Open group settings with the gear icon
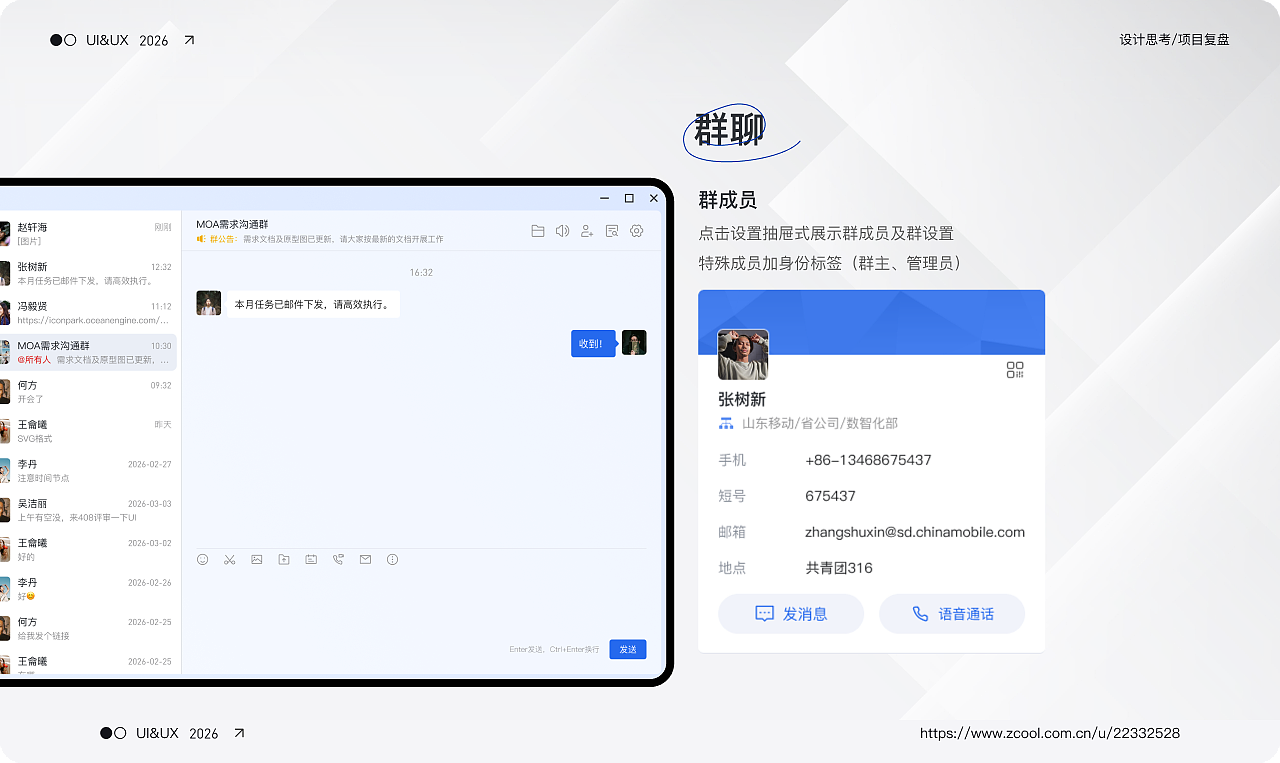This screenshot has height=763, width=1280. tap(636, 230)
